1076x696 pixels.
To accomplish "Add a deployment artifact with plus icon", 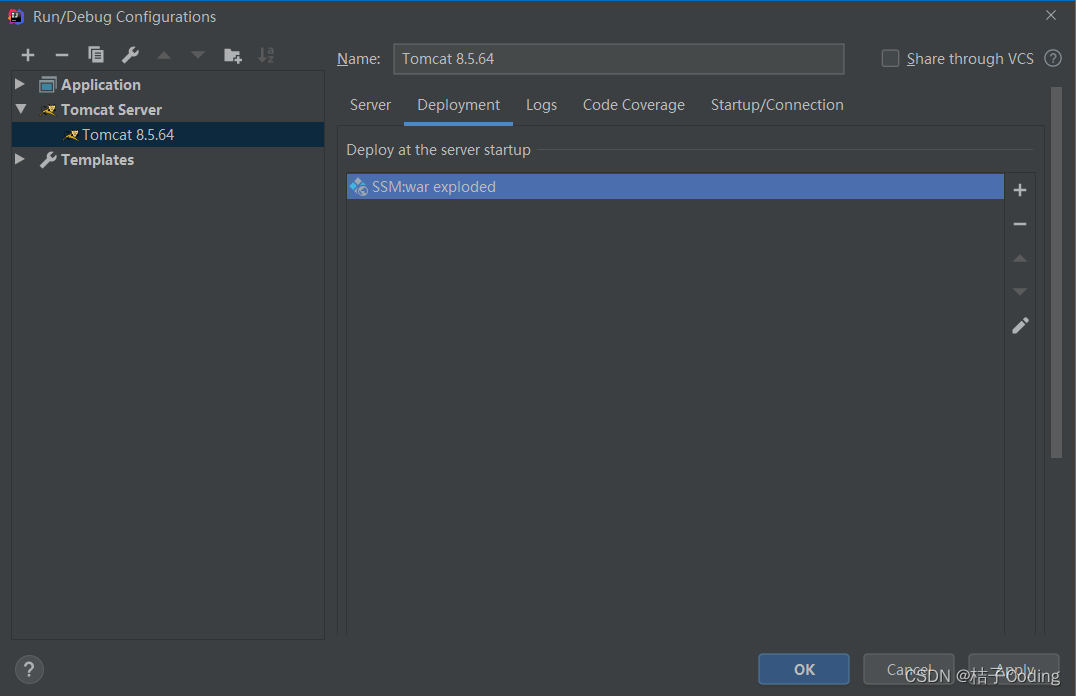I will [1020, 190].
